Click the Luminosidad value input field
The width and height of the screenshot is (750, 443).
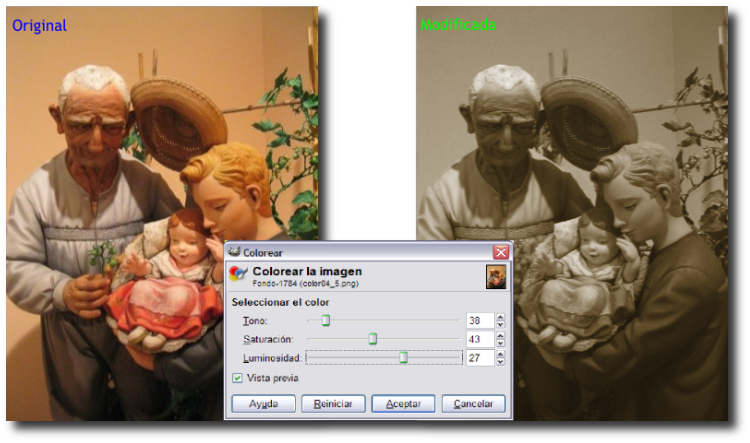coord(479,357)
